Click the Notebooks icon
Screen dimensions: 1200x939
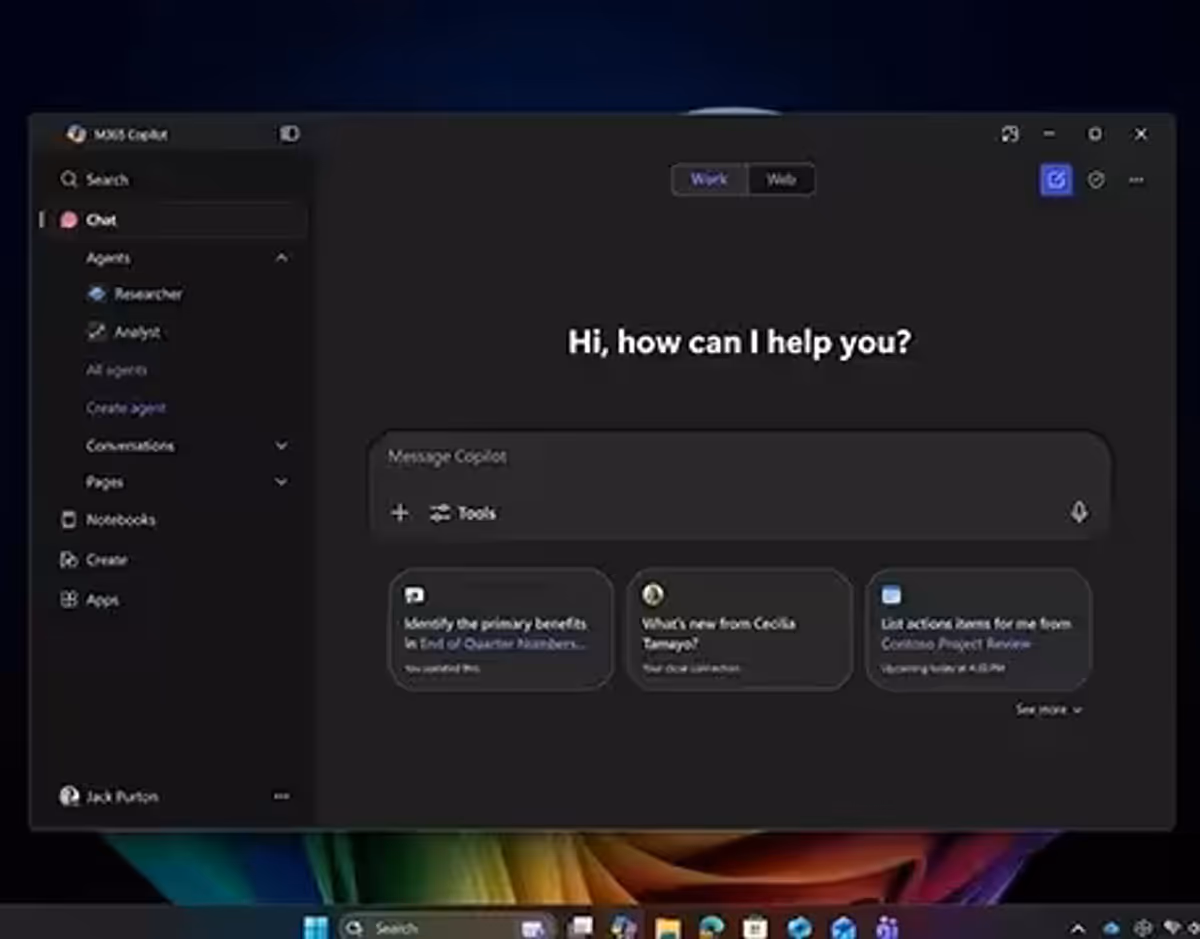point(68,520)
